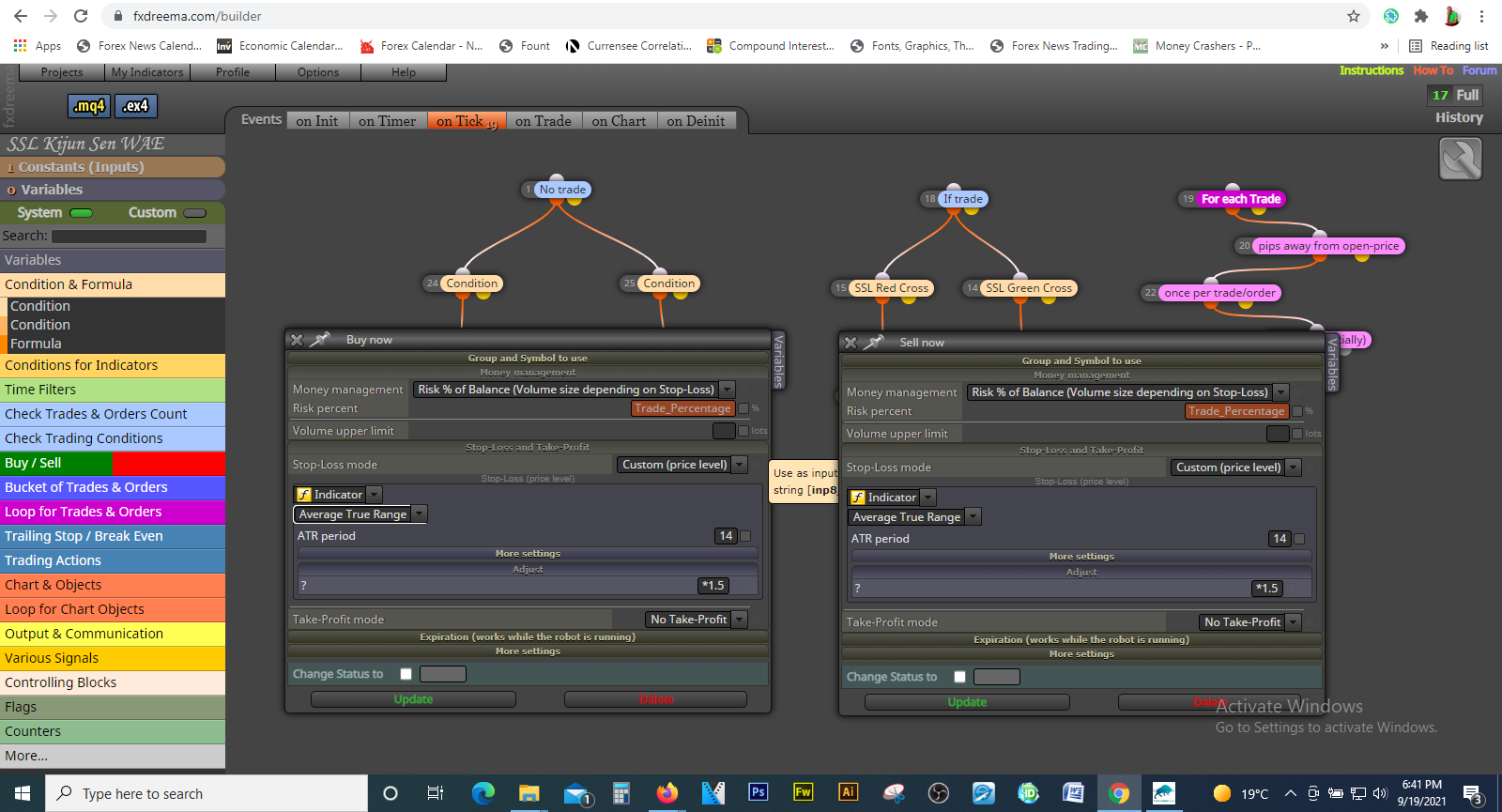Select the SSL Green Cross block
This screenshot has width=1502, height=812.
tap(1029, 288)
